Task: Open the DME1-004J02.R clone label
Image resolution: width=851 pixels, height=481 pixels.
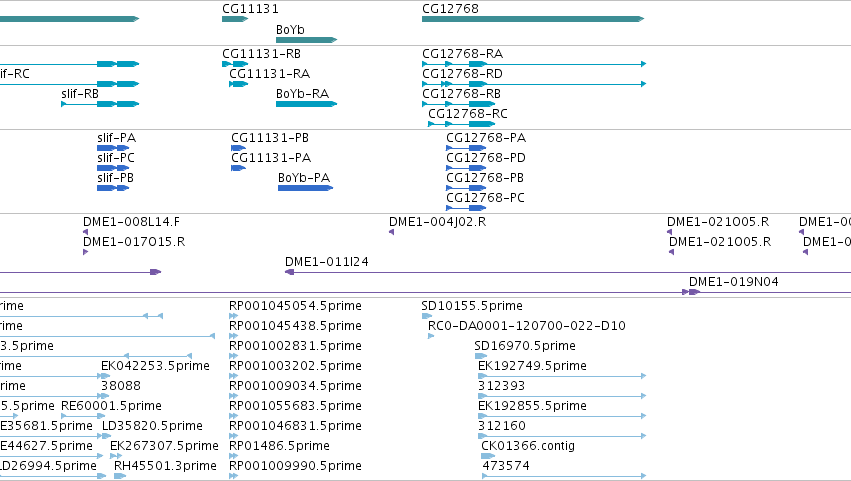Action: [437, 222]
